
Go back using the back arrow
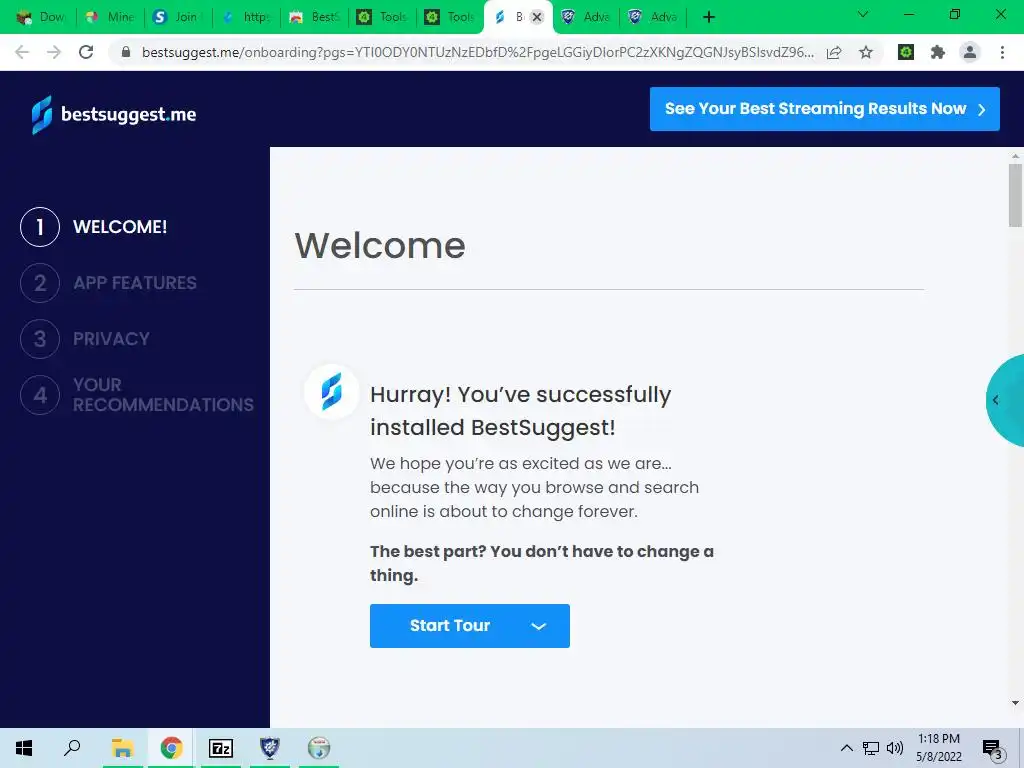pos(22,52)
